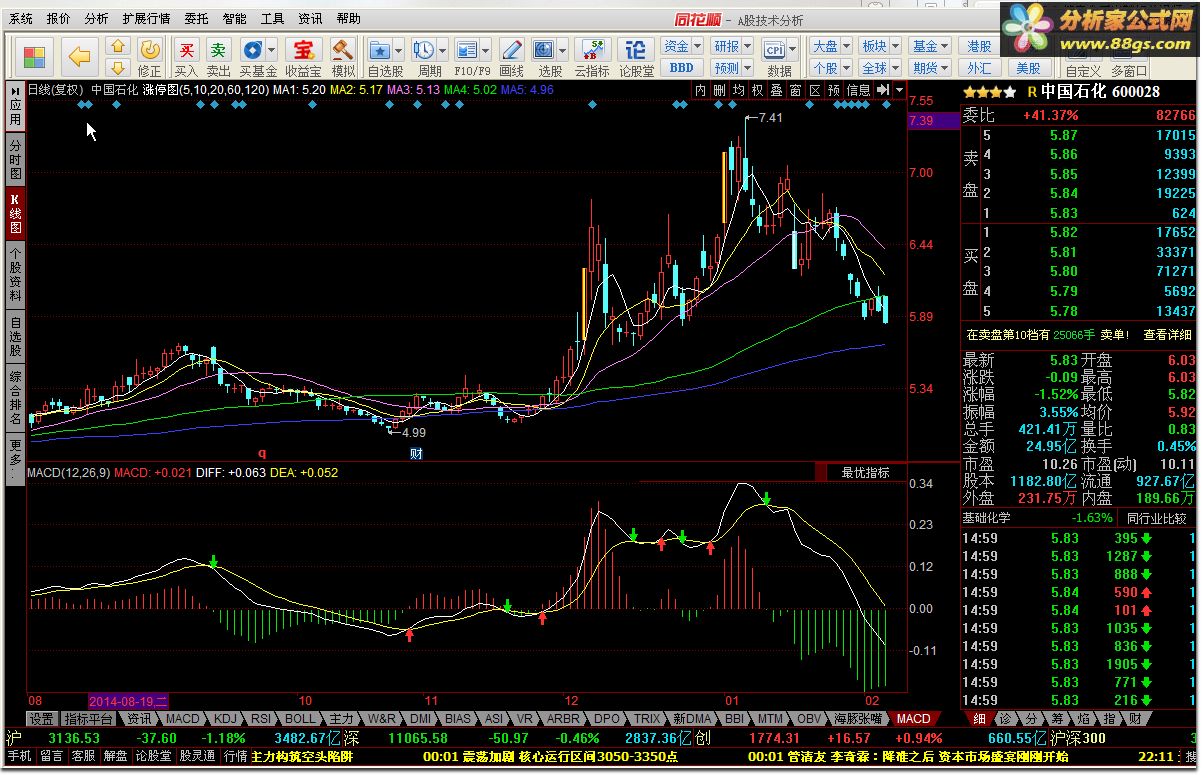
Task: Click the BBD button
Action: click(681, 68)
